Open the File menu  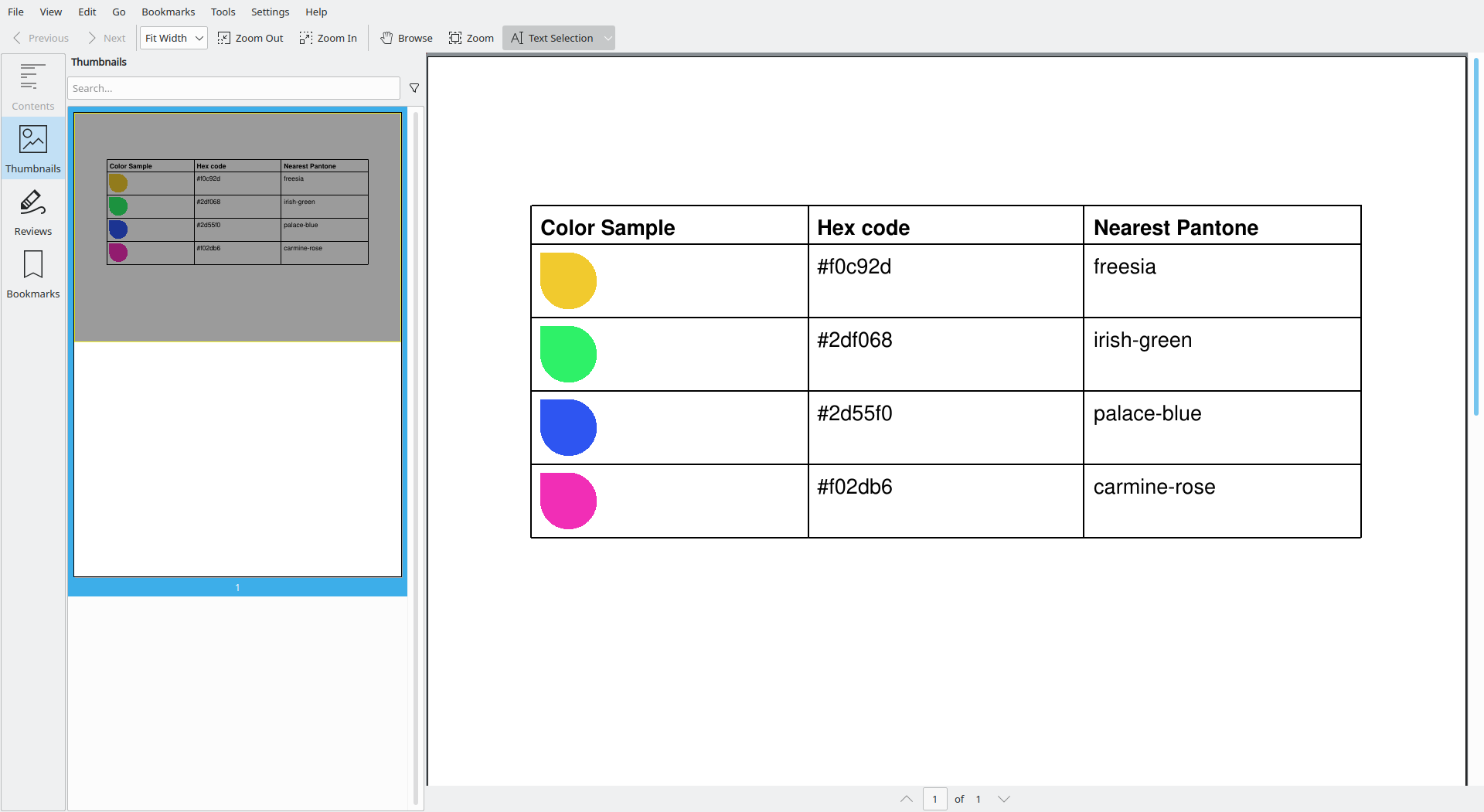tap(15, 12)
